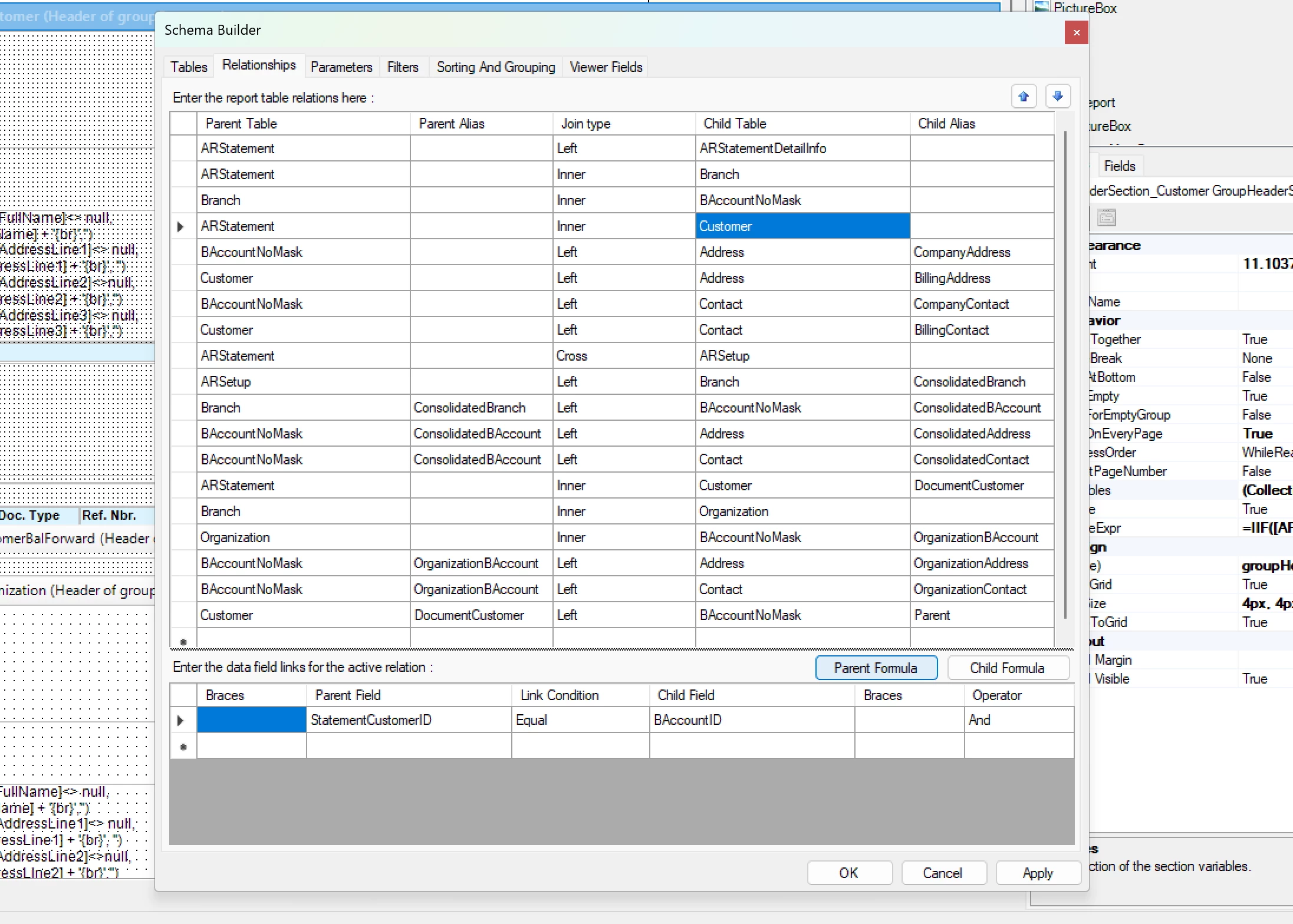
Task: Click the property pages icon in the properties panel
Action: [1107, 217]
